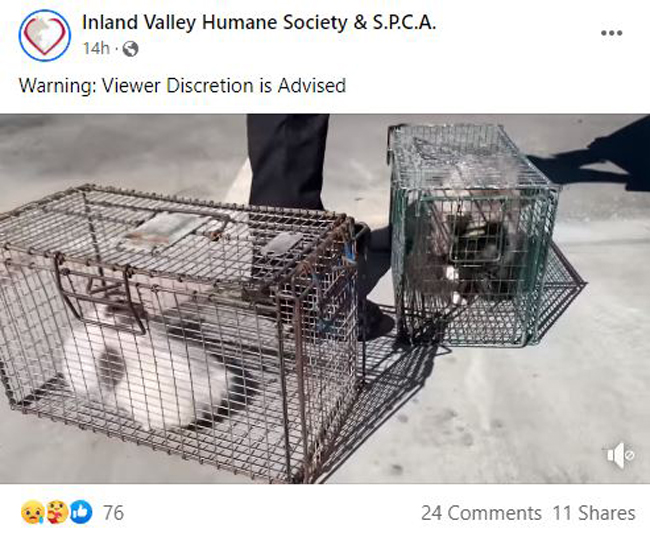Screen dimensions: 650x537
Task: Click the small green cage in the video
Action: pos(473,234)
